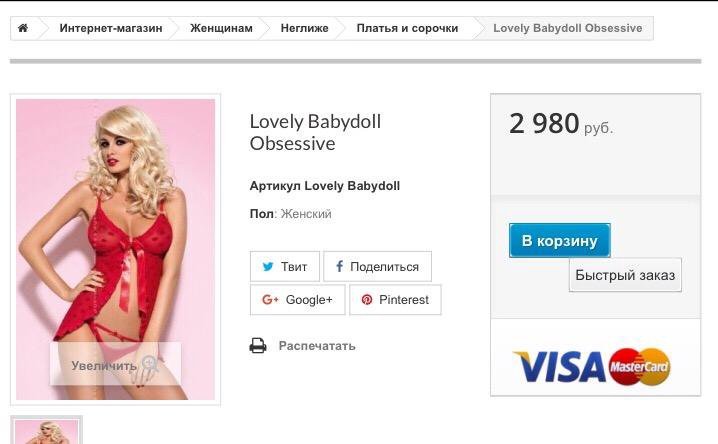Viewport: 718px width, 444px height.
Task: Click the Распечатать link
Action: coord(317,346)
